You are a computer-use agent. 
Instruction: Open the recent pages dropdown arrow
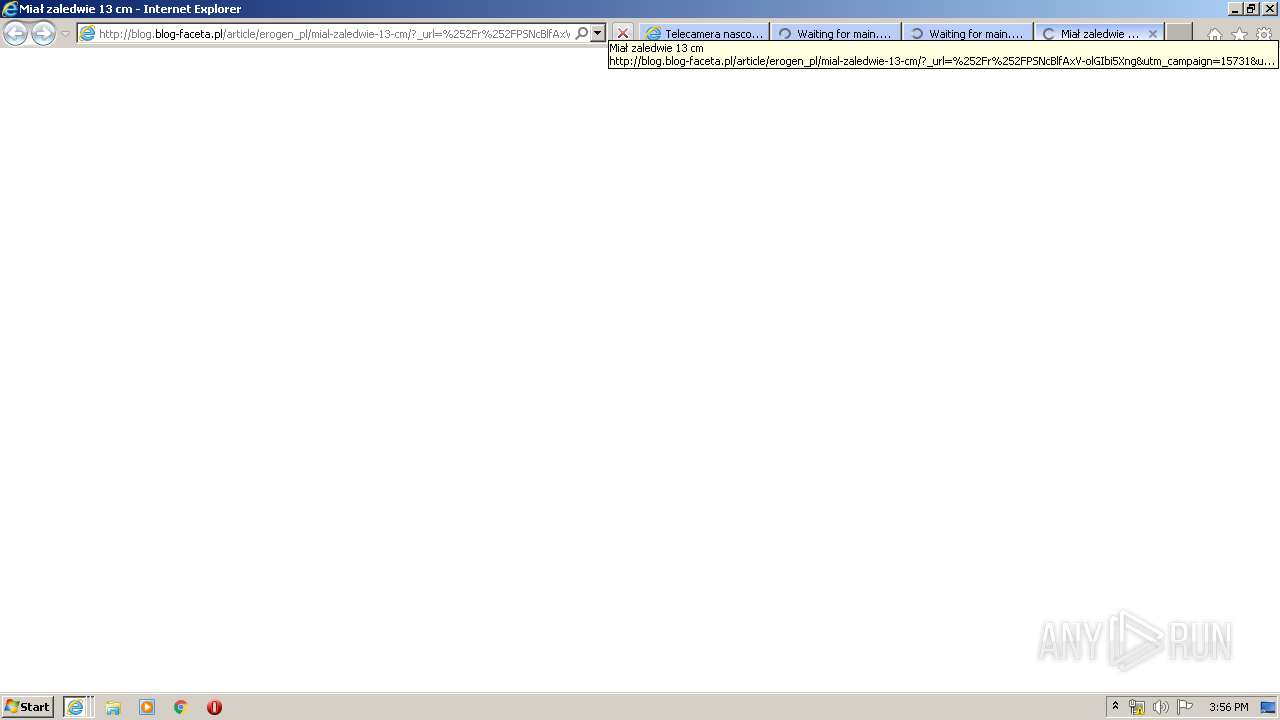(65, 34)
